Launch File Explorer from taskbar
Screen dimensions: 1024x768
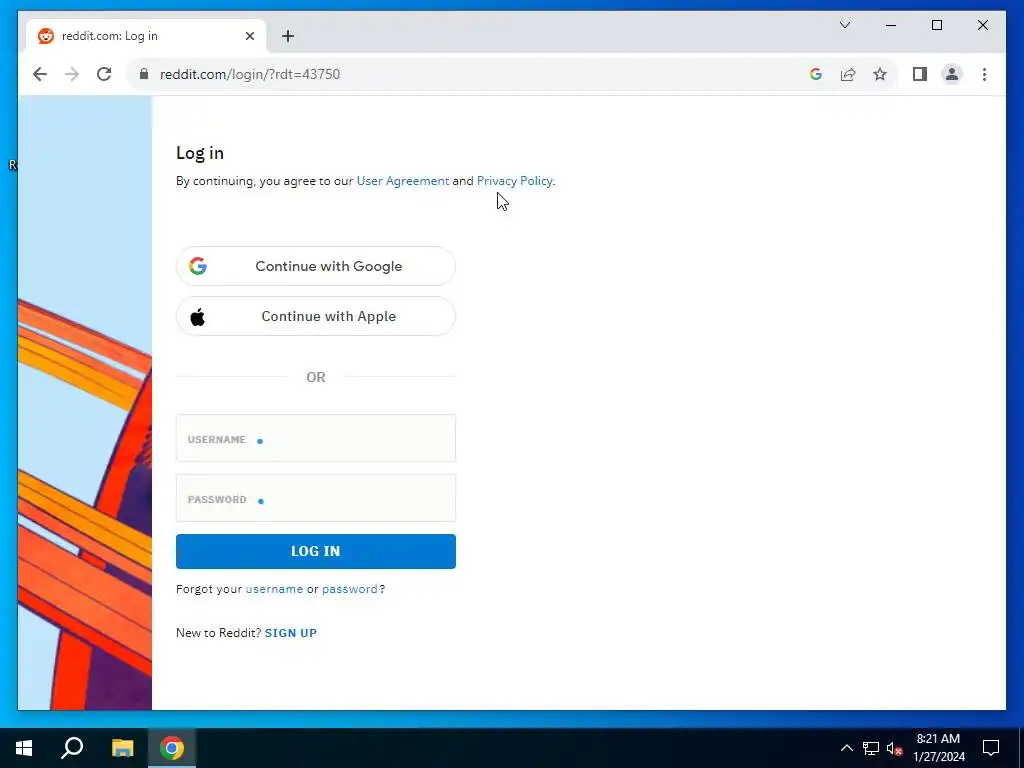click(122, 748)
